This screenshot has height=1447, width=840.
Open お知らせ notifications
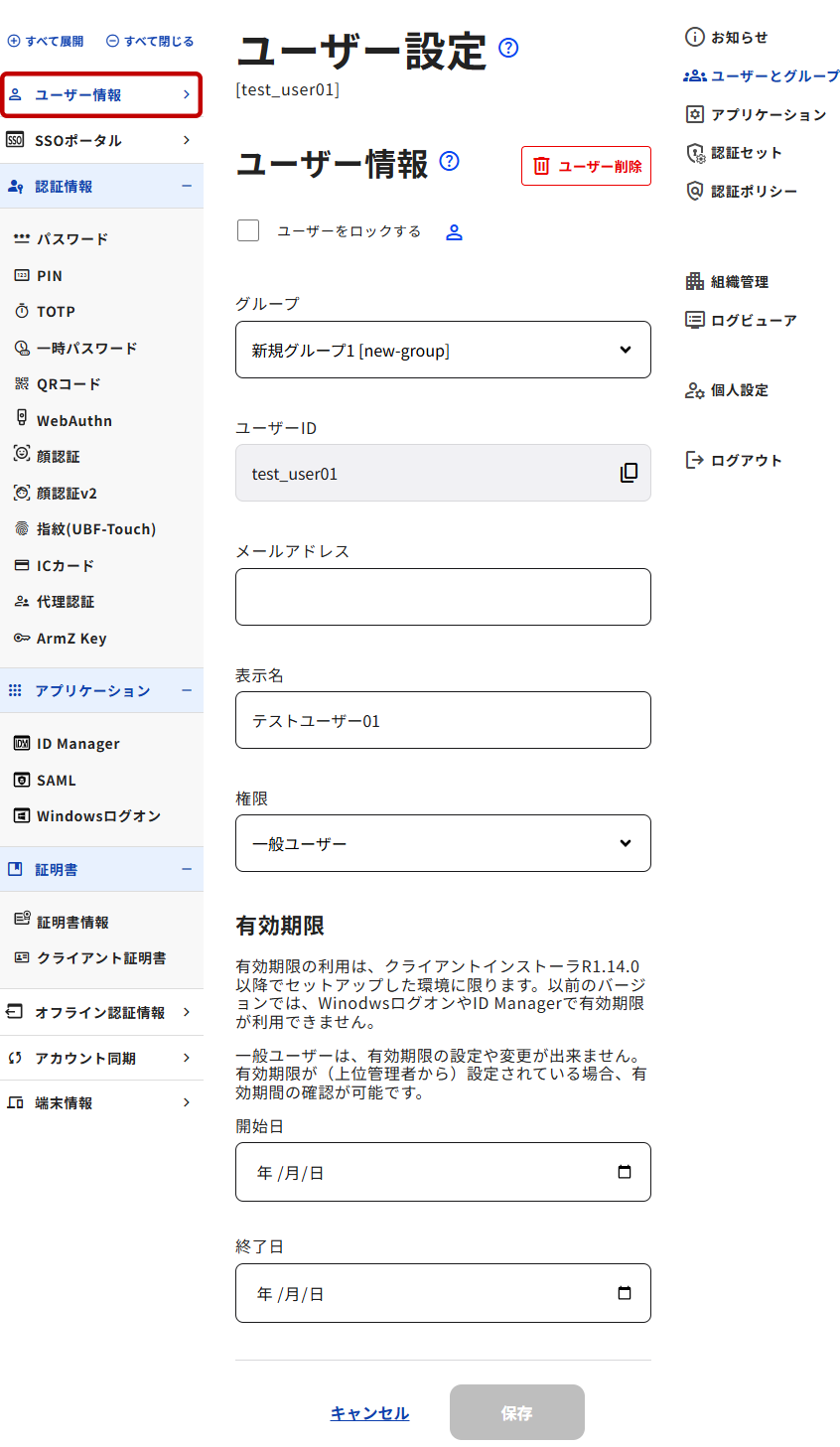(x=727, y=38)
